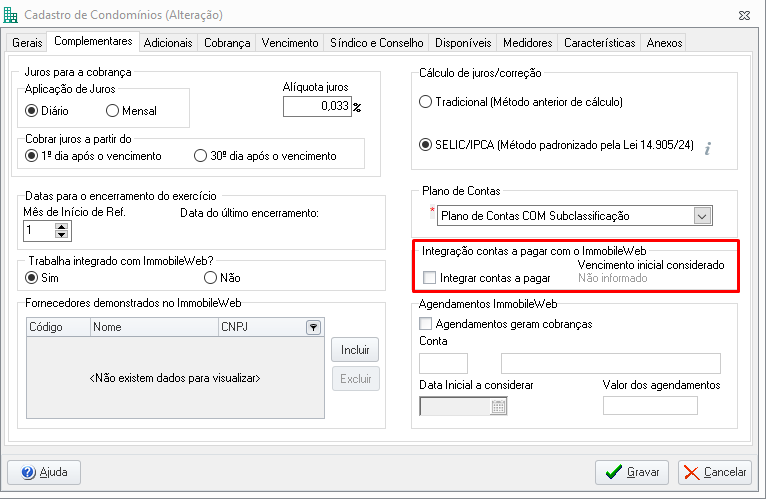Viewport: 766px width, 500px height.
Task: Switch to the Cobrança tab
Action: [227, 43]
